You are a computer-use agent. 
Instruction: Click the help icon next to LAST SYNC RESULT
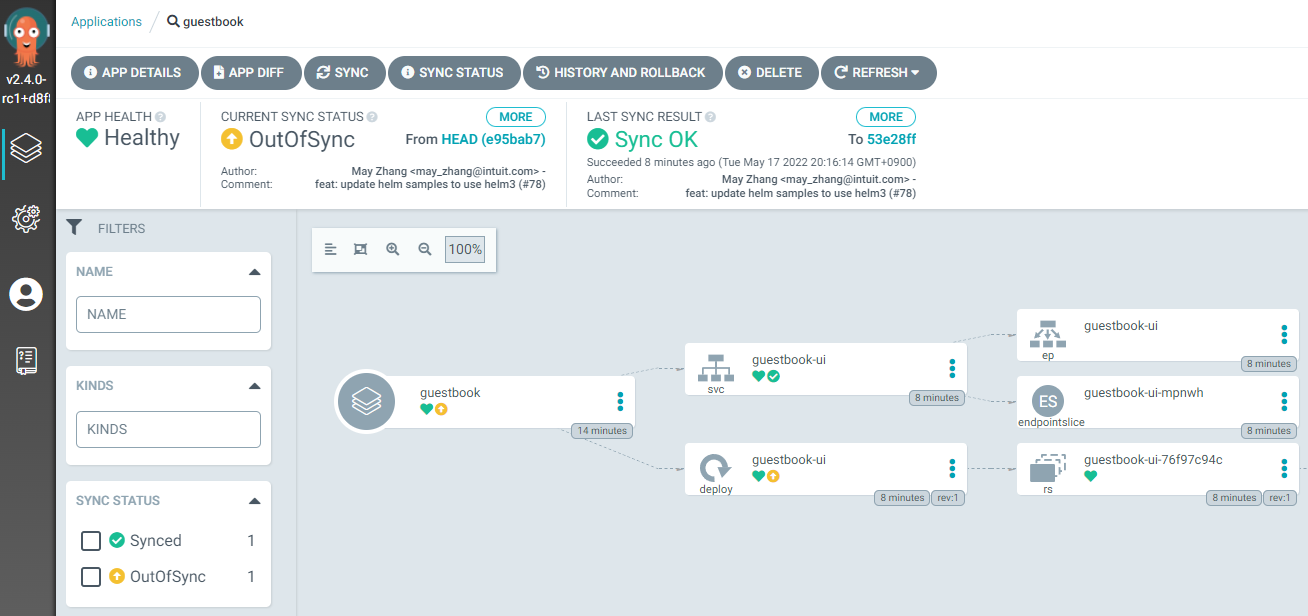tap(710, 117)
